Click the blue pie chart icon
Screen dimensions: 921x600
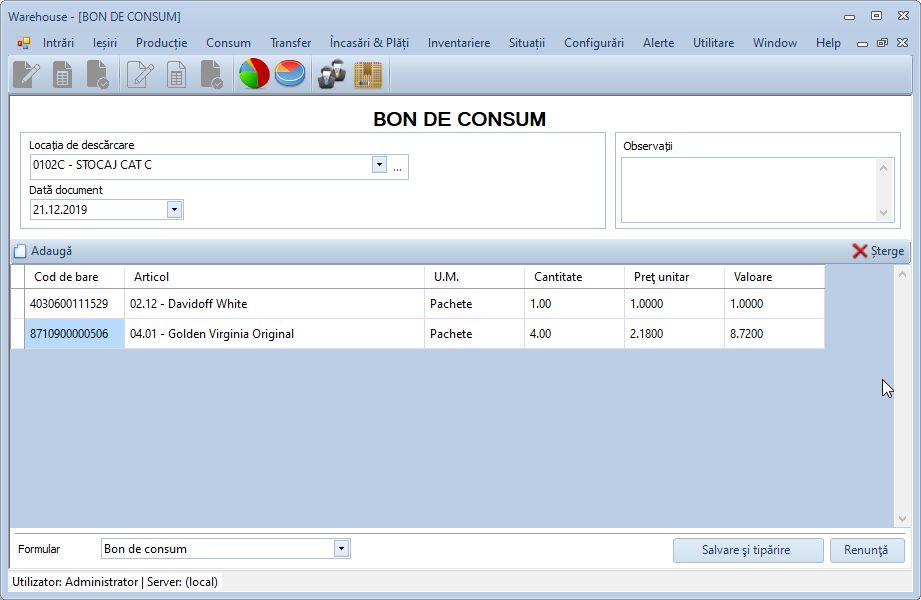[290, 75]
